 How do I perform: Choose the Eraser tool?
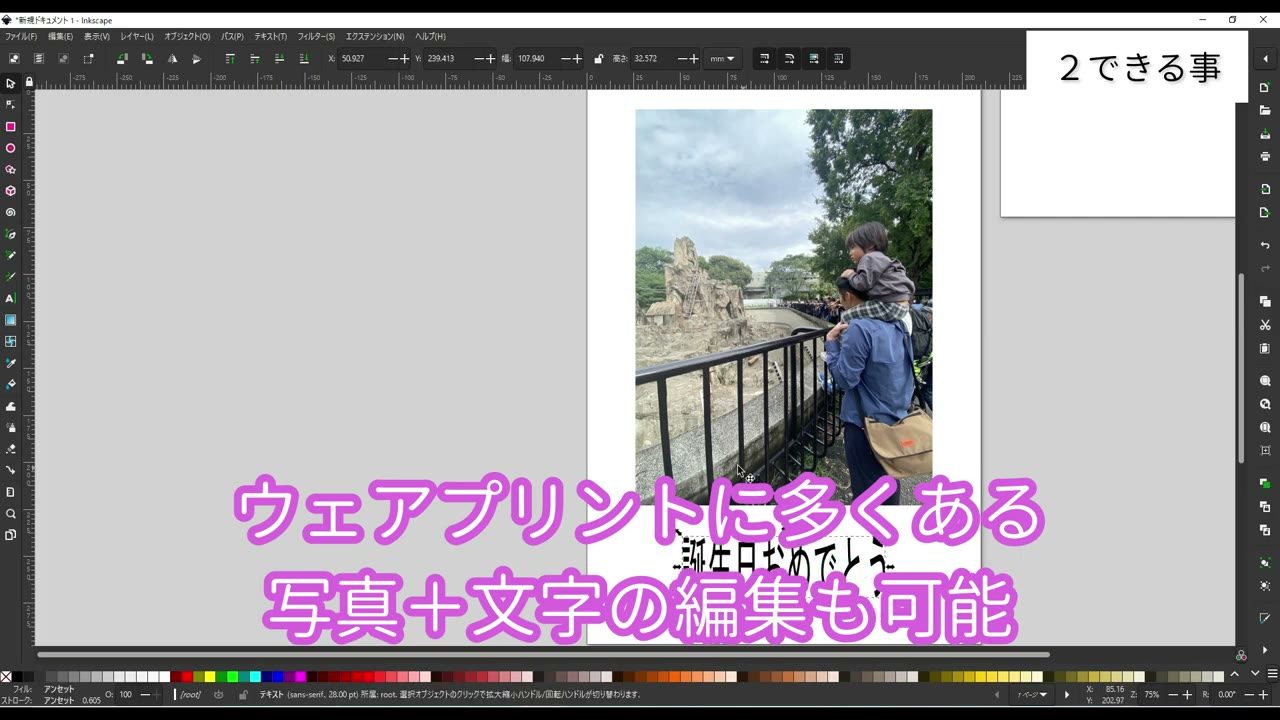11,449
